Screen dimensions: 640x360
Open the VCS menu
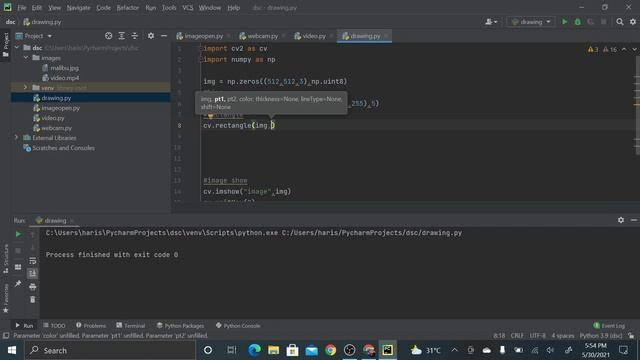click(188, 8)
